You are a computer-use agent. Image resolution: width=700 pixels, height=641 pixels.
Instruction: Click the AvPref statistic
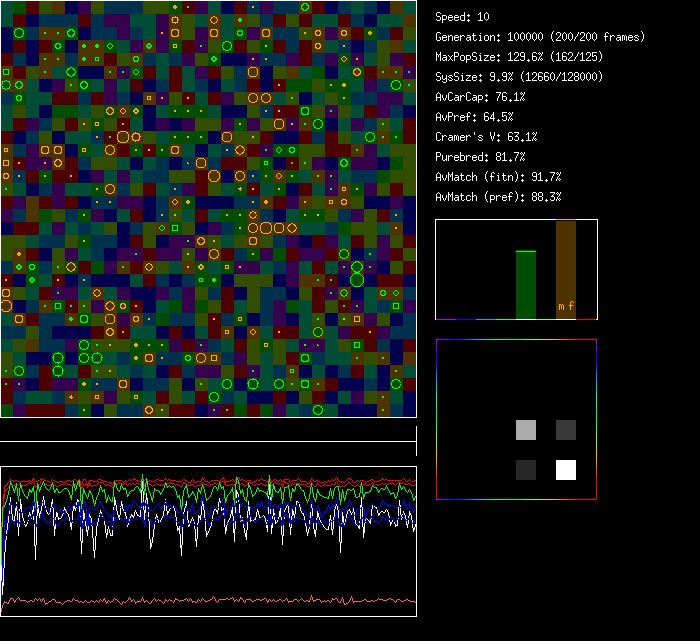click(x=474, y=117)
